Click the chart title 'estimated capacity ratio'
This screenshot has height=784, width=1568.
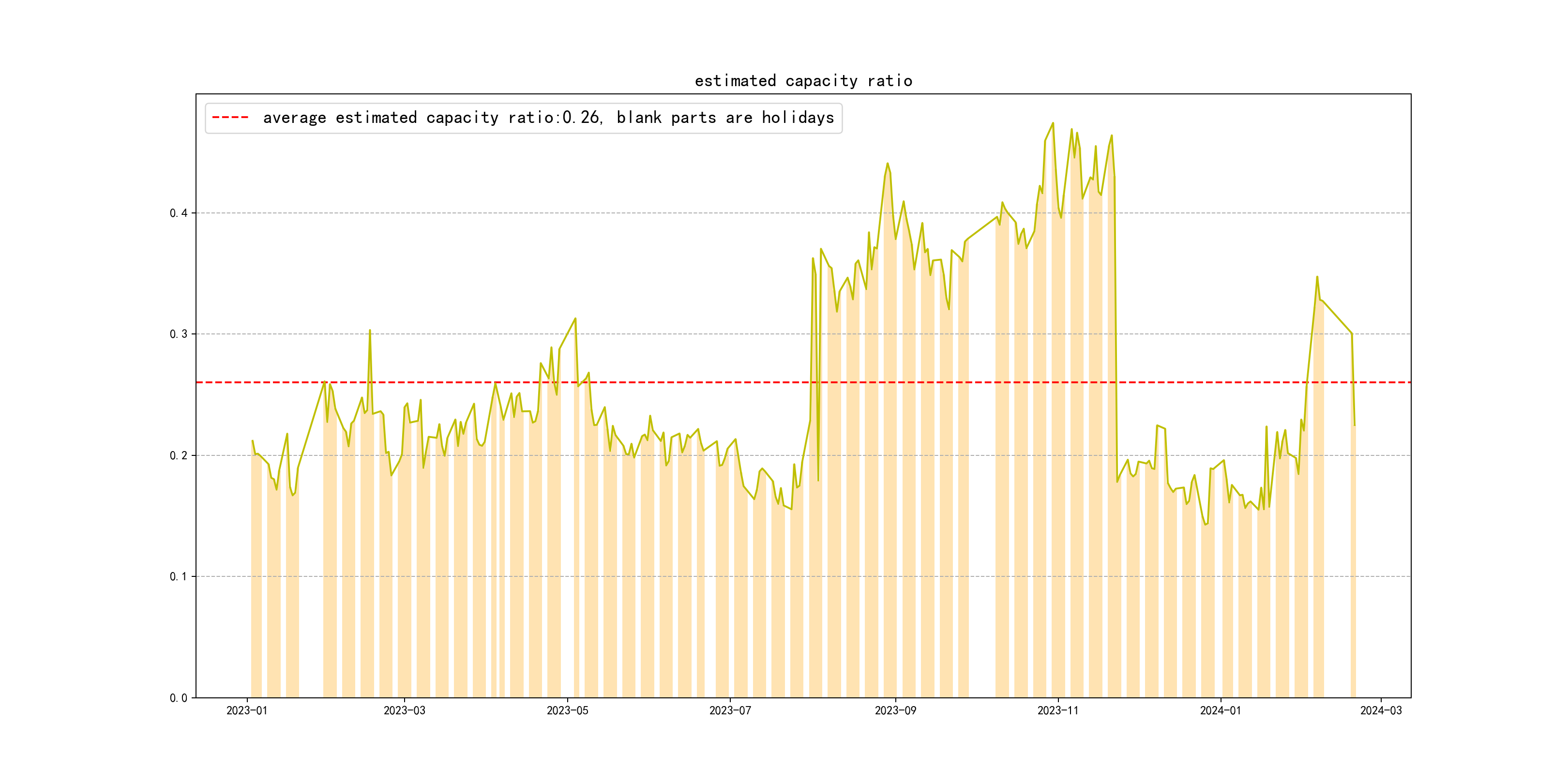pyautogui.click(x=803, y=81)
